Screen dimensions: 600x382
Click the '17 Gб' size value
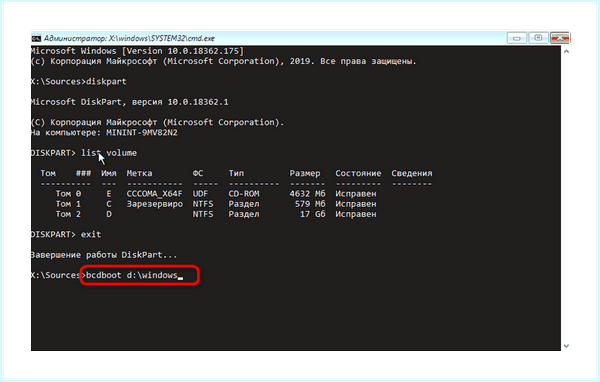pos(313,214)
